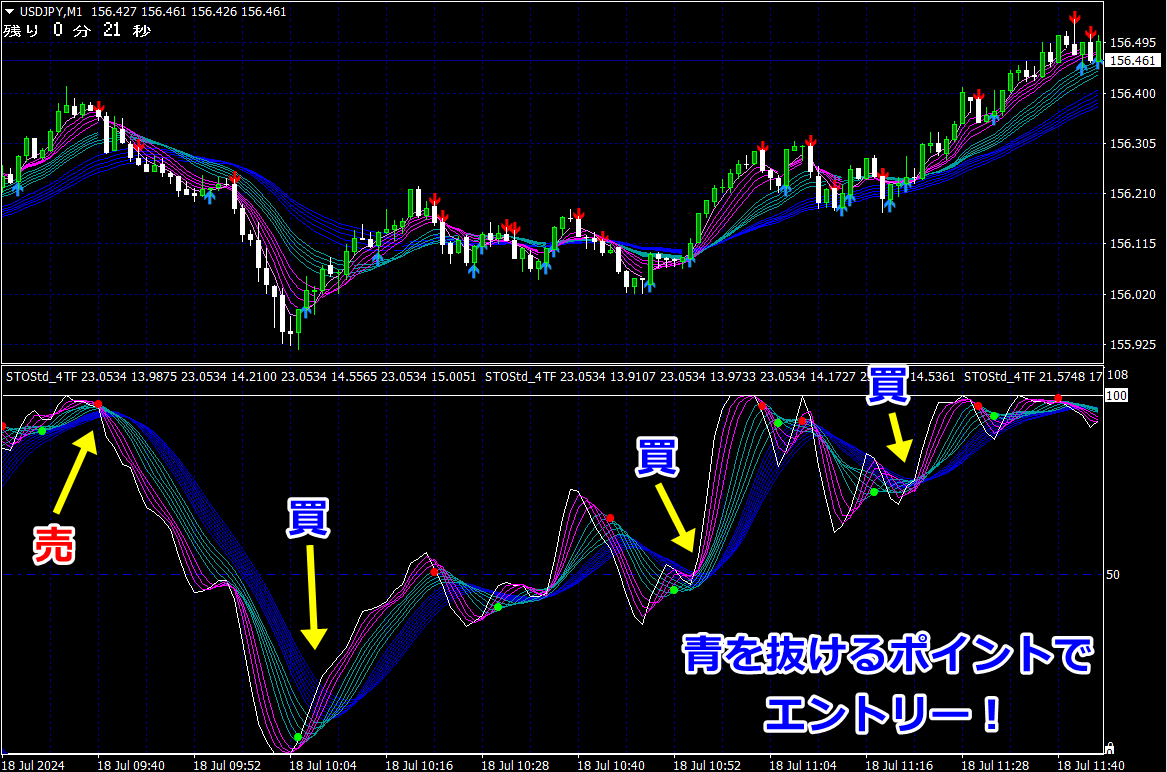The width and height of the screenshot is (1167, 772).
Task: Click the 50 indicator level label
Action: tap(1113, 575)
